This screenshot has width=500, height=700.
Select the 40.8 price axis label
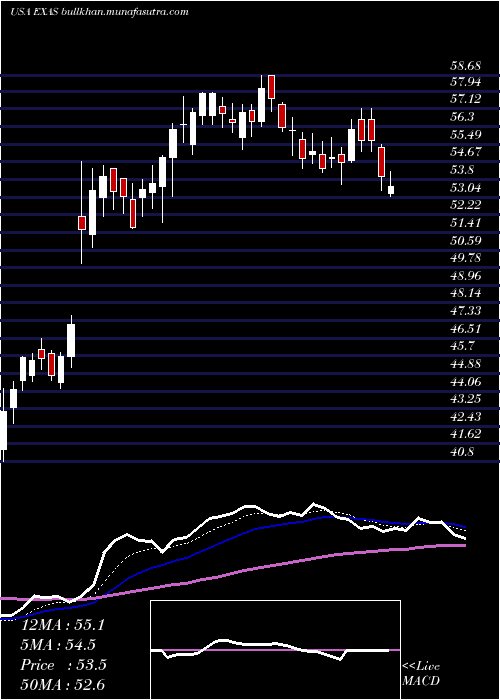click(x=462, y=452)
